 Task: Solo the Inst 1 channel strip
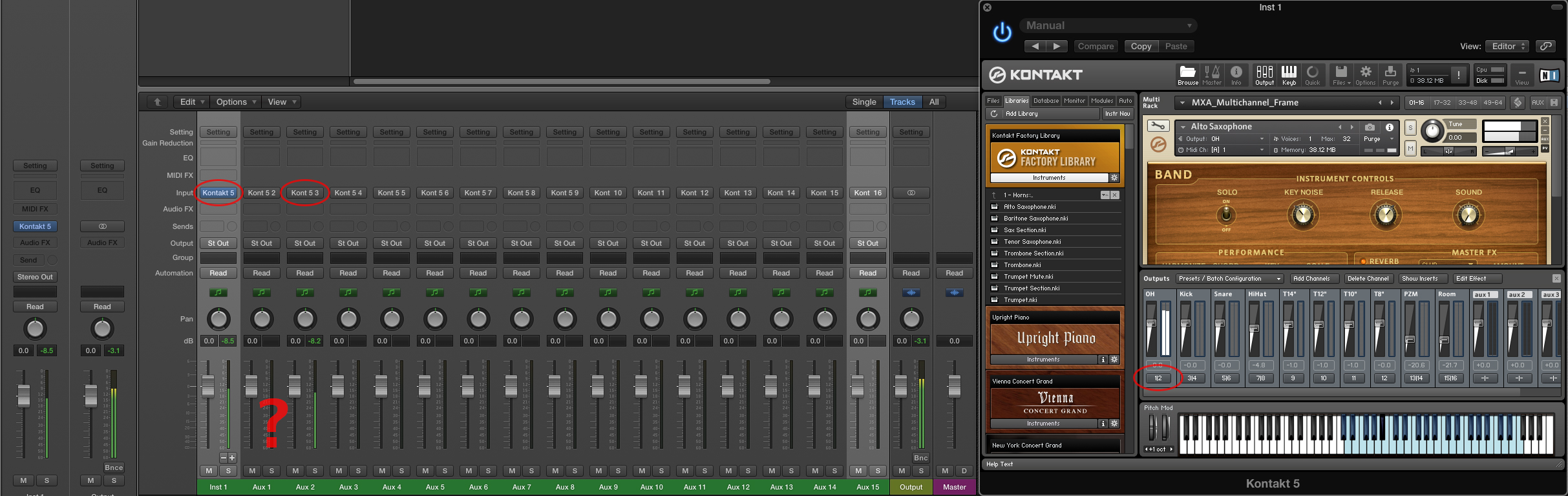[228, 471]
